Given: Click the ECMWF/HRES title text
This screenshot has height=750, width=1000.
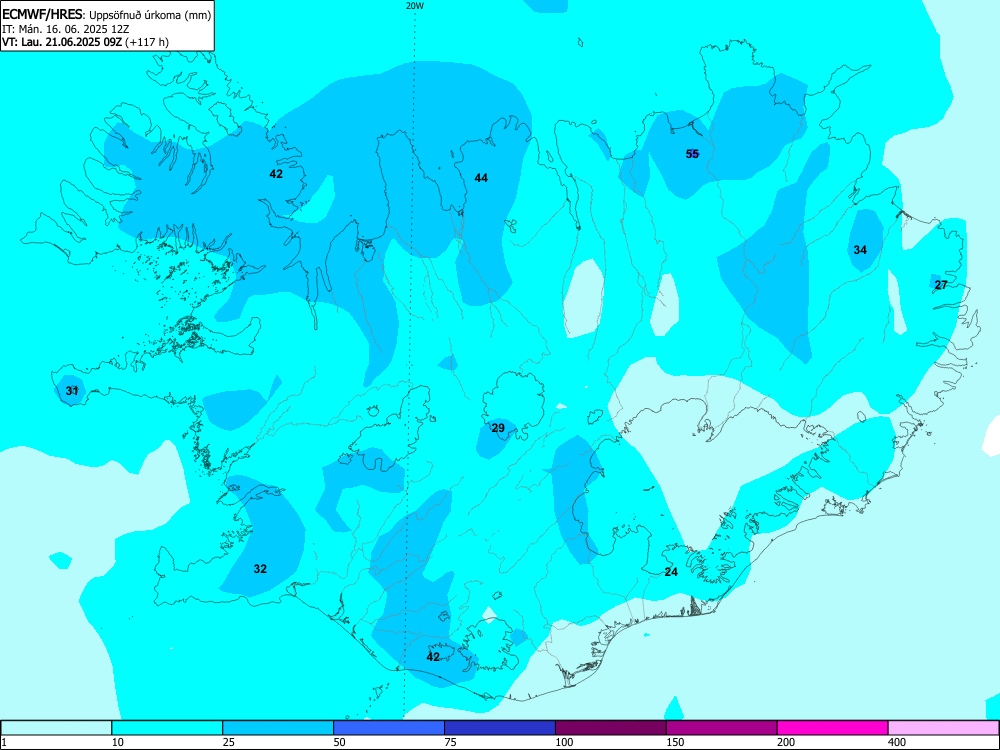Looking at the screenshot, I should [x=42, y=15].
